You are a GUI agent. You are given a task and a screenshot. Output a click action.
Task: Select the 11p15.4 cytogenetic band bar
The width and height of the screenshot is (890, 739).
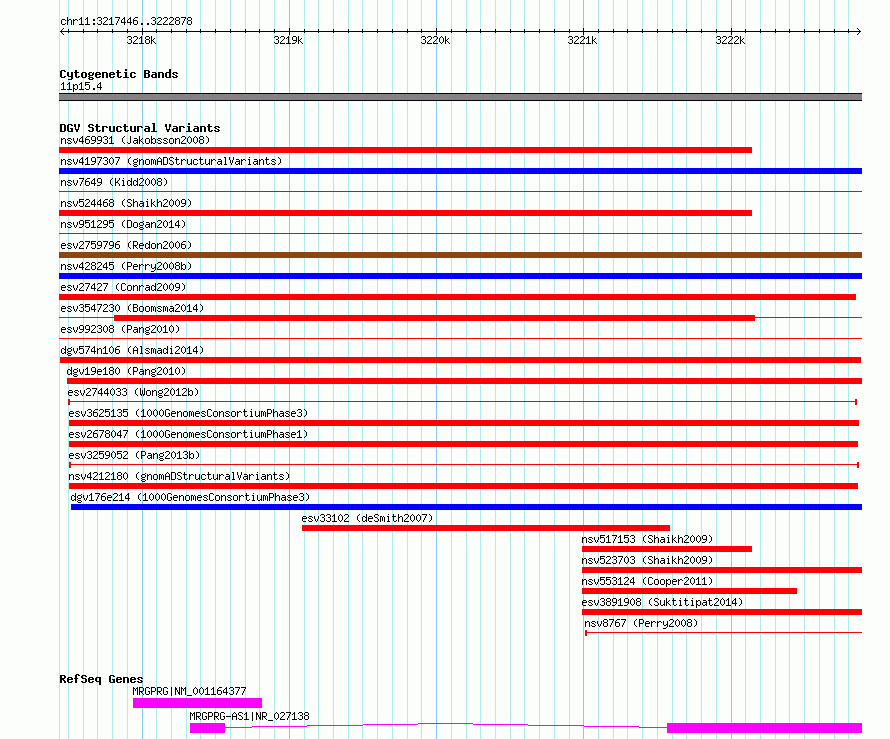[460, 97]
